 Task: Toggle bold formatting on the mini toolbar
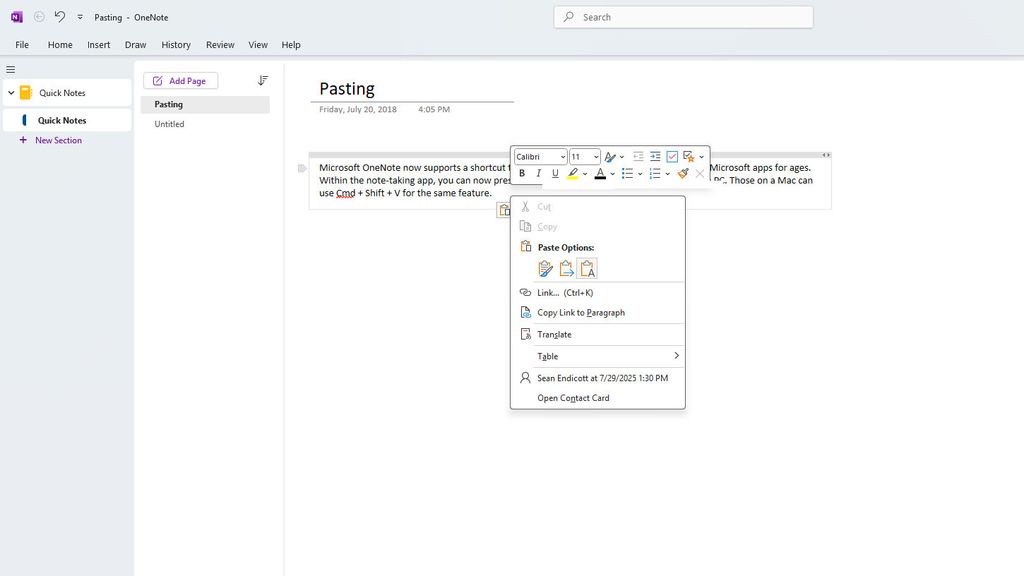[x=521, y=173]
